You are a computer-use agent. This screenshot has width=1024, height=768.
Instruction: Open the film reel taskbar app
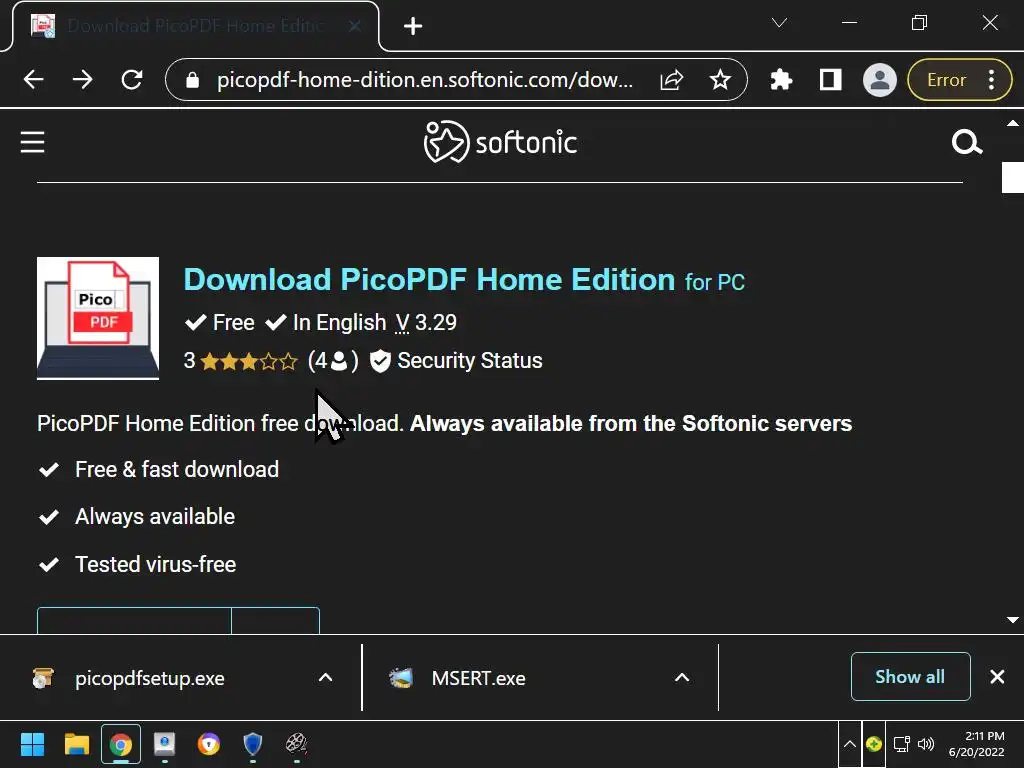[x=296, y=744]
